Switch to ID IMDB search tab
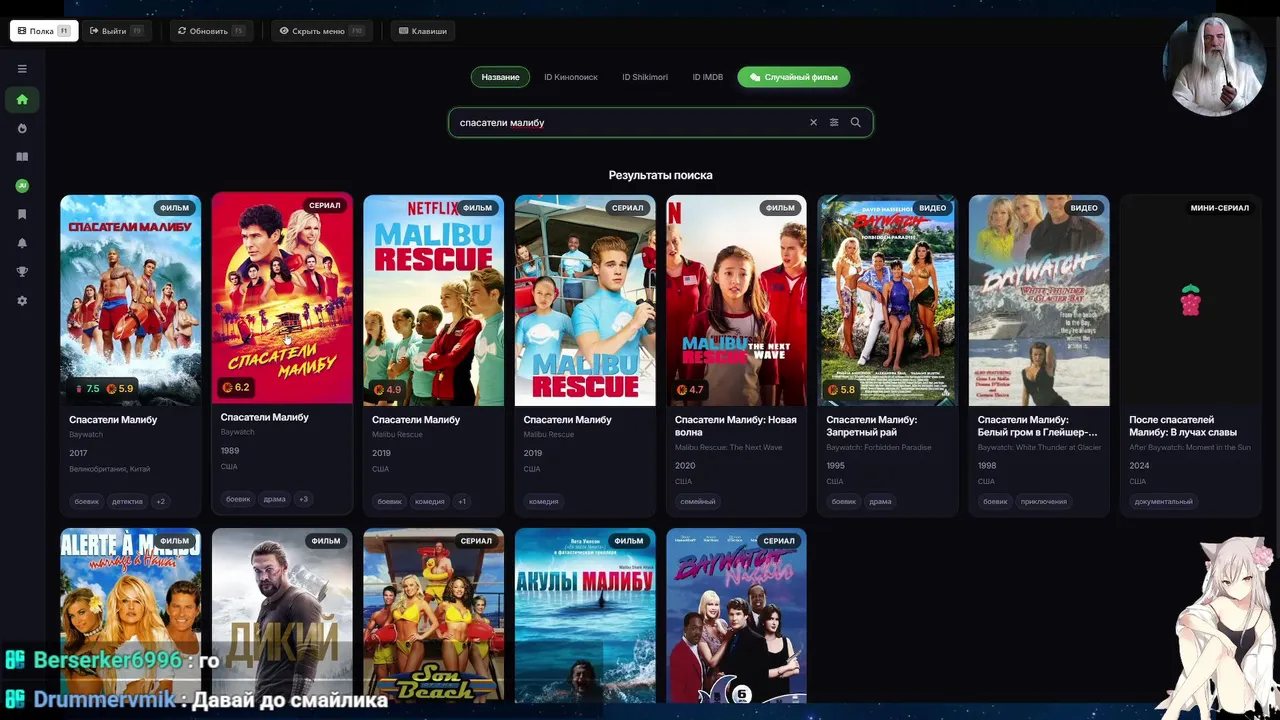This screenshot has width=1280, height=720. pos(708,77)
